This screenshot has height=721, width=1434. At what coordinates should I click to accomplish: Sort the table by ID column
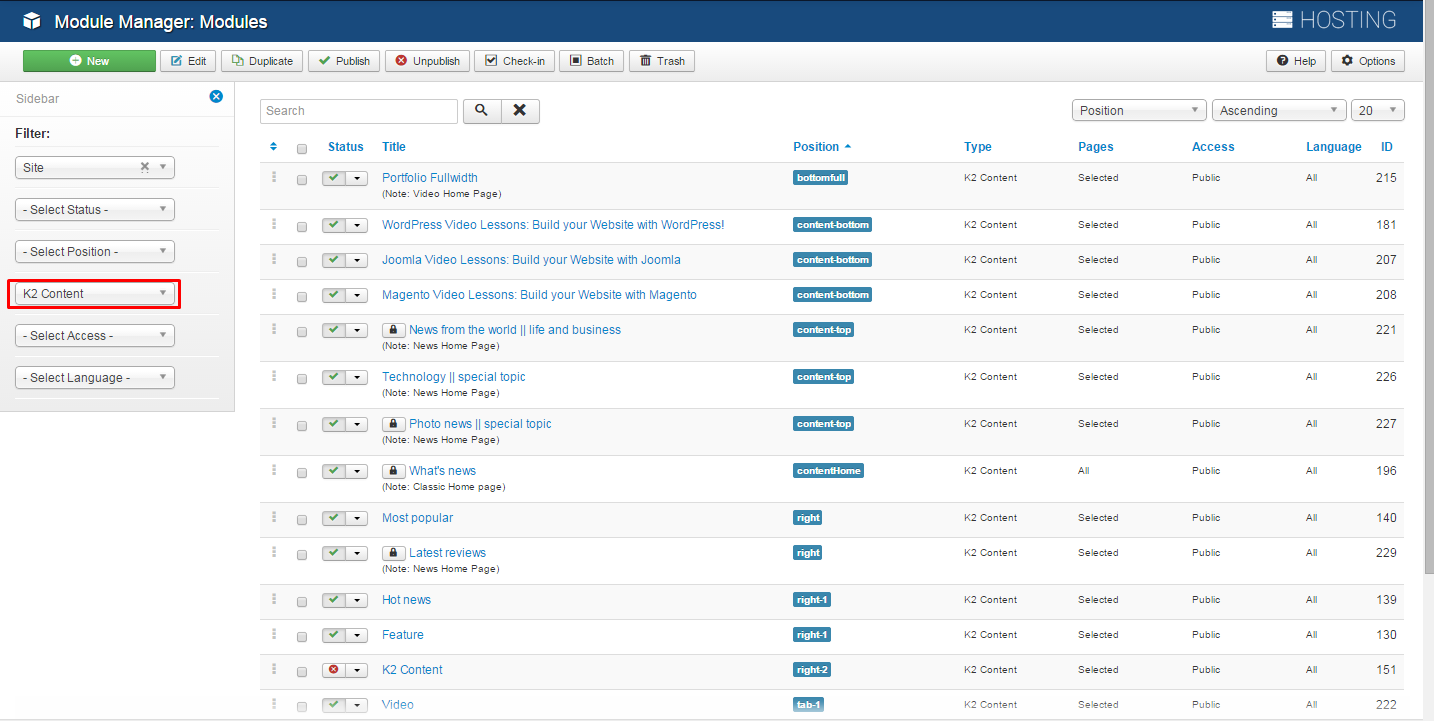[1387, 147]
